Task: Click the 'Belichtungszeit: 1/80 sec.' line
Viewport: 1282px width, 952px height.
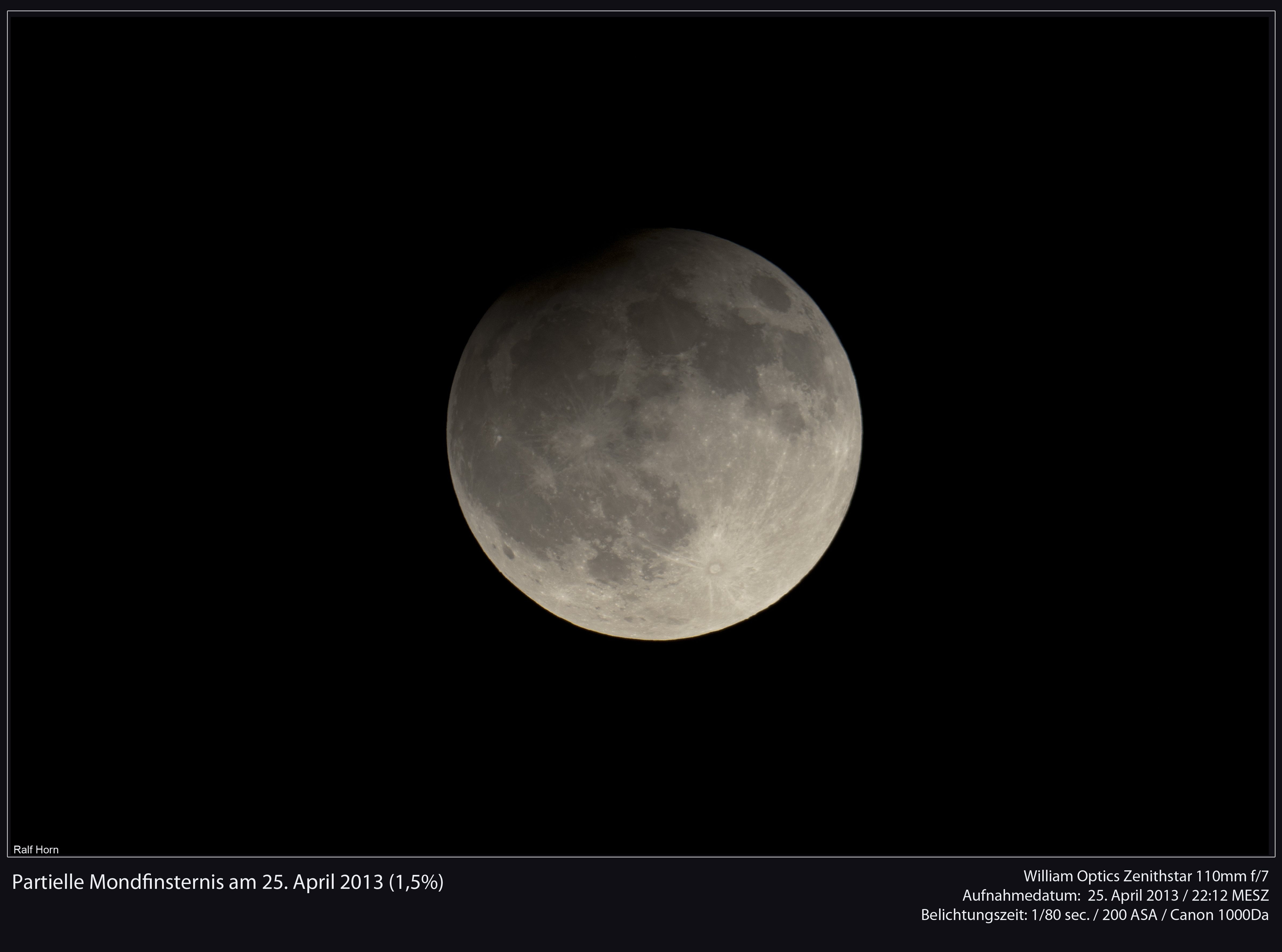Action: click(1094, 915)
